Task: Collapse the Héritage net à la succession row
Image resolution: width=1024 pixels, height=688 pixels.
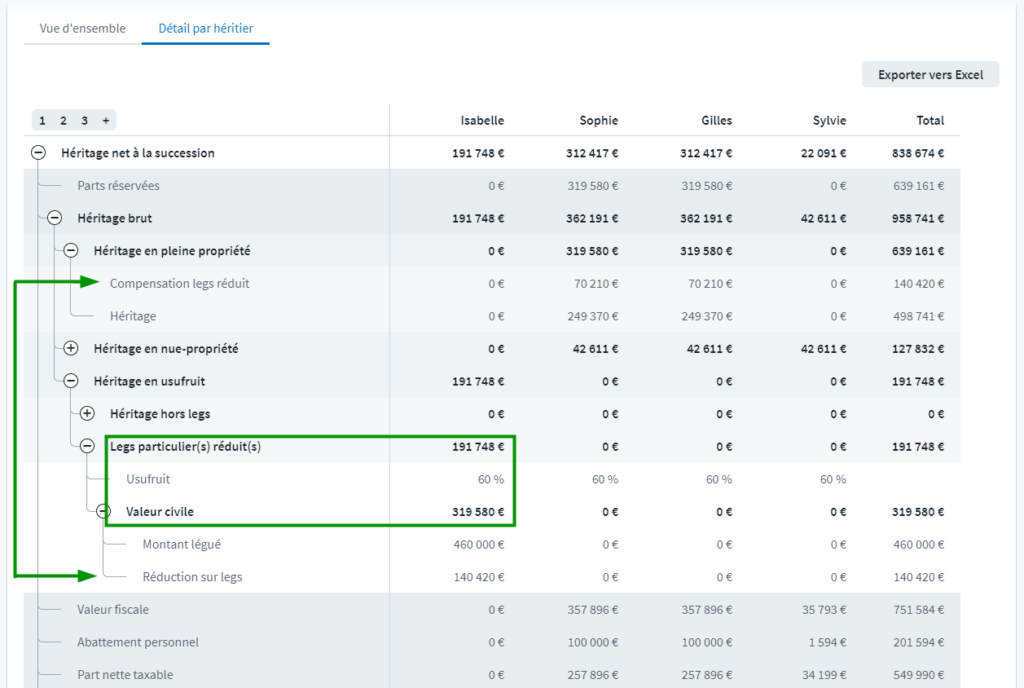Action: click(x=38, y=153)
